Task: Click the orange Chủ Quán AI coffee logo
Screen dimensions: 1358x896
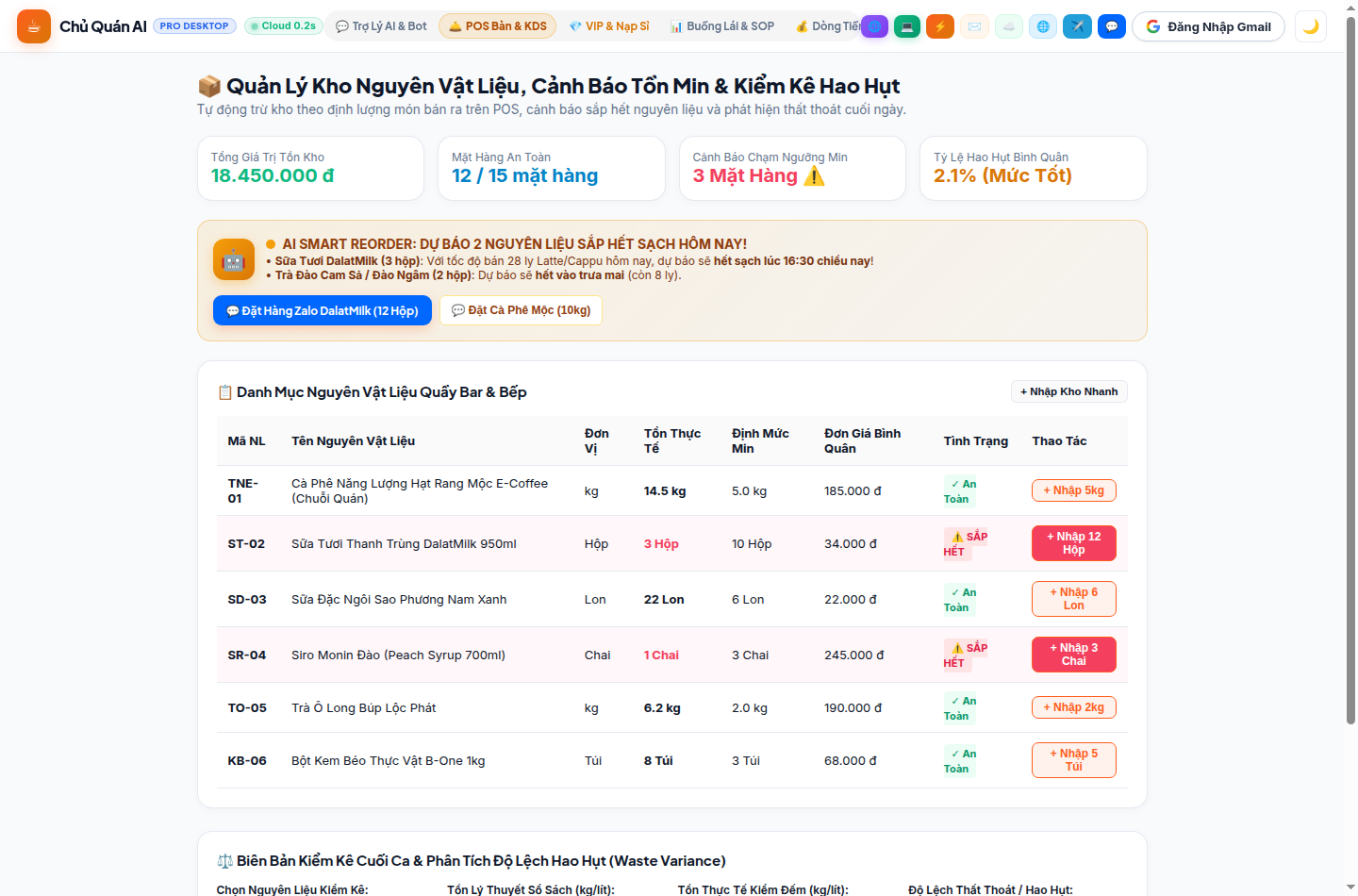Action: point(34,26)
